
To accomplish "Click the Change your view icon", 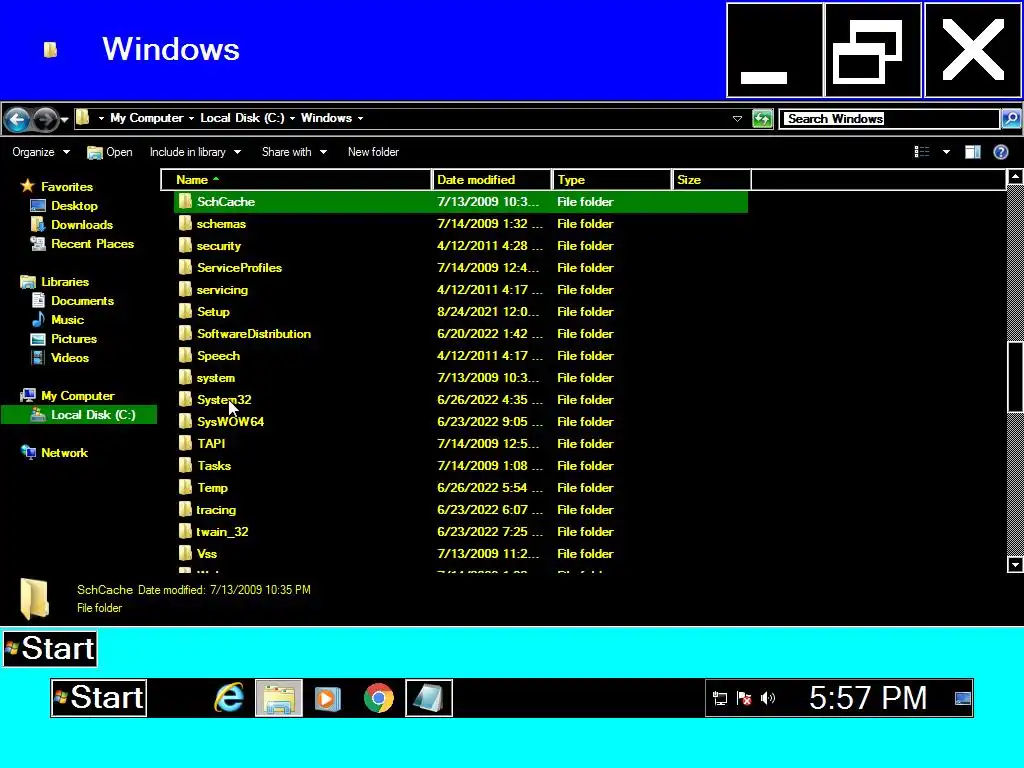I will point(921,152).
